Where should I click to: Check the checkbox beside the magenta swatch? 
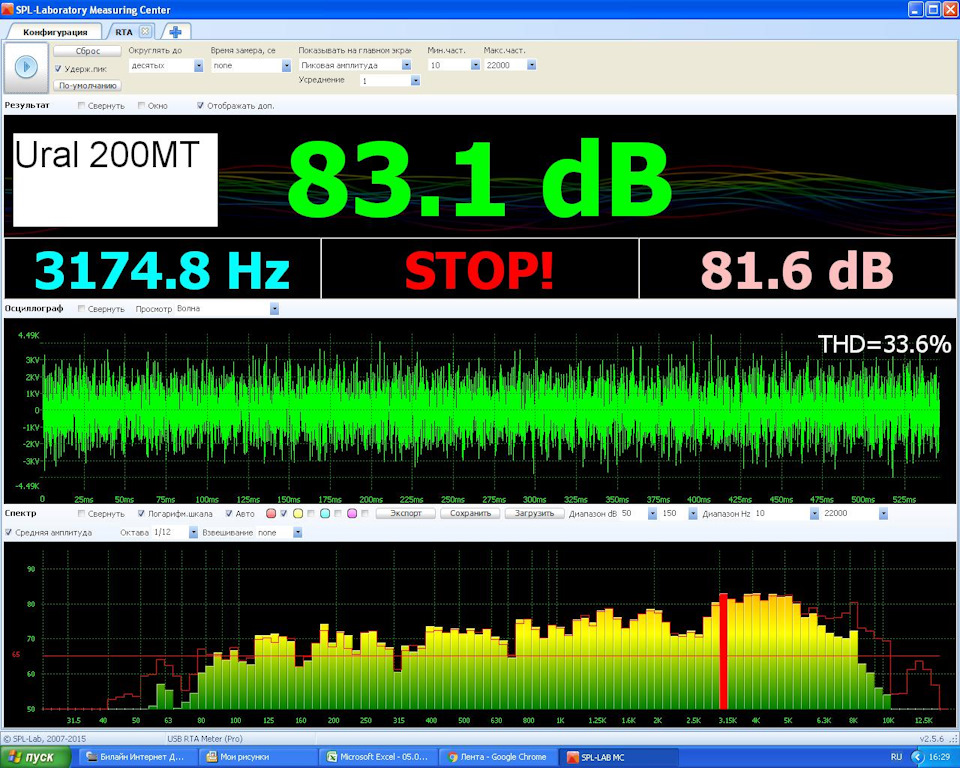(365, 513)
